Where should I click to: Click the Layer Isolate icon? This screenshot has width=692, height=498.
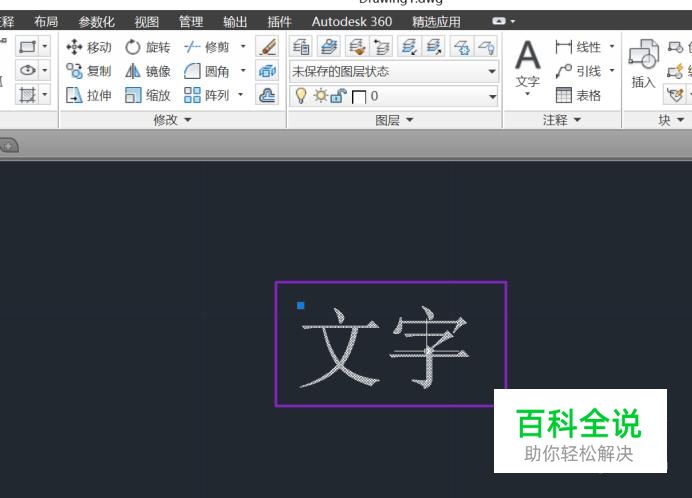(x=409, y=47)
